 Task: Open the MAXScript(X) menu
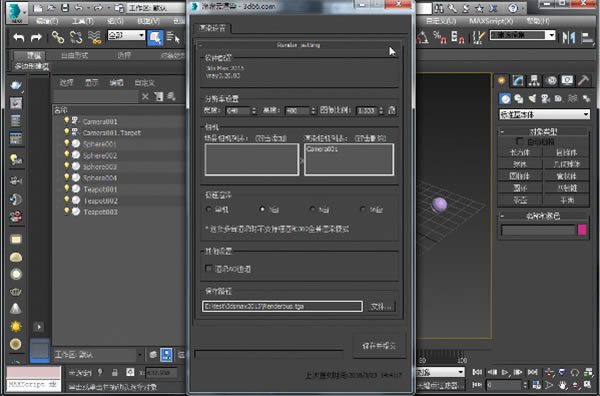491,21
